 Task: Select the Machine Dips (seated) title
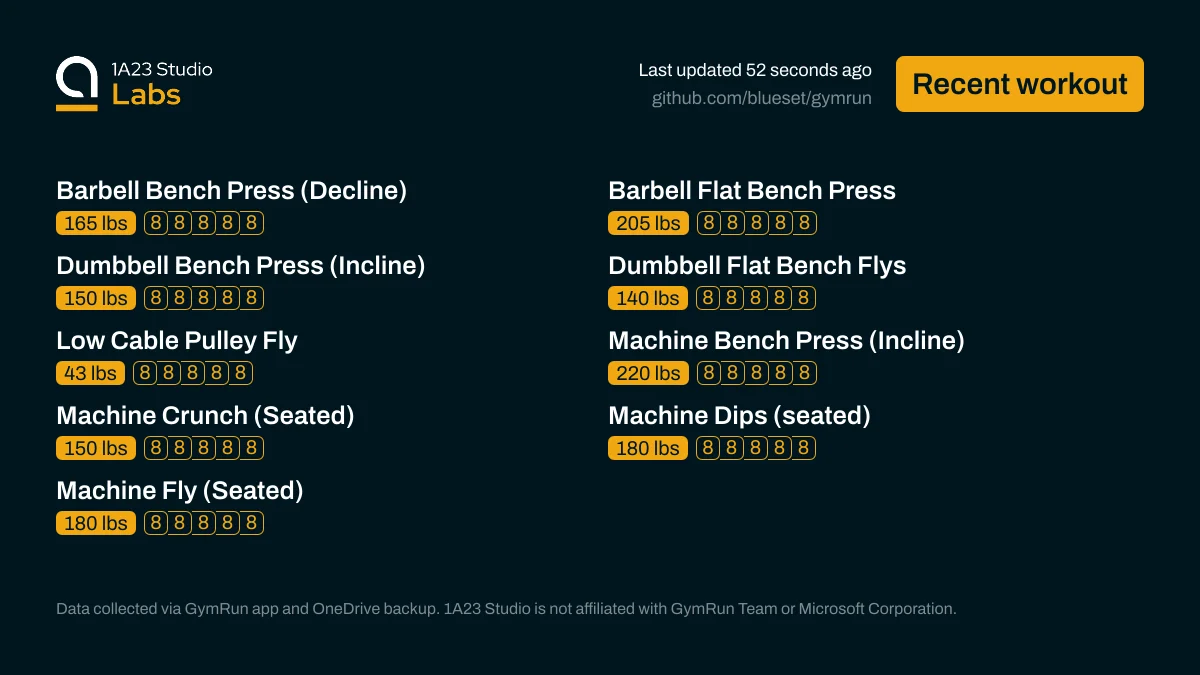[x=739, y=415]
